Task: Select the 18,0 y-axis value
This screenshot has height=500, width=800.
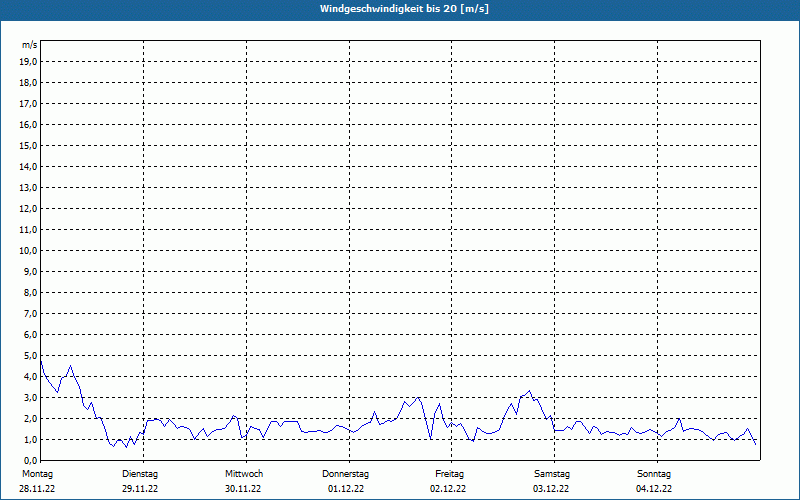Action: tap(28, 83)
